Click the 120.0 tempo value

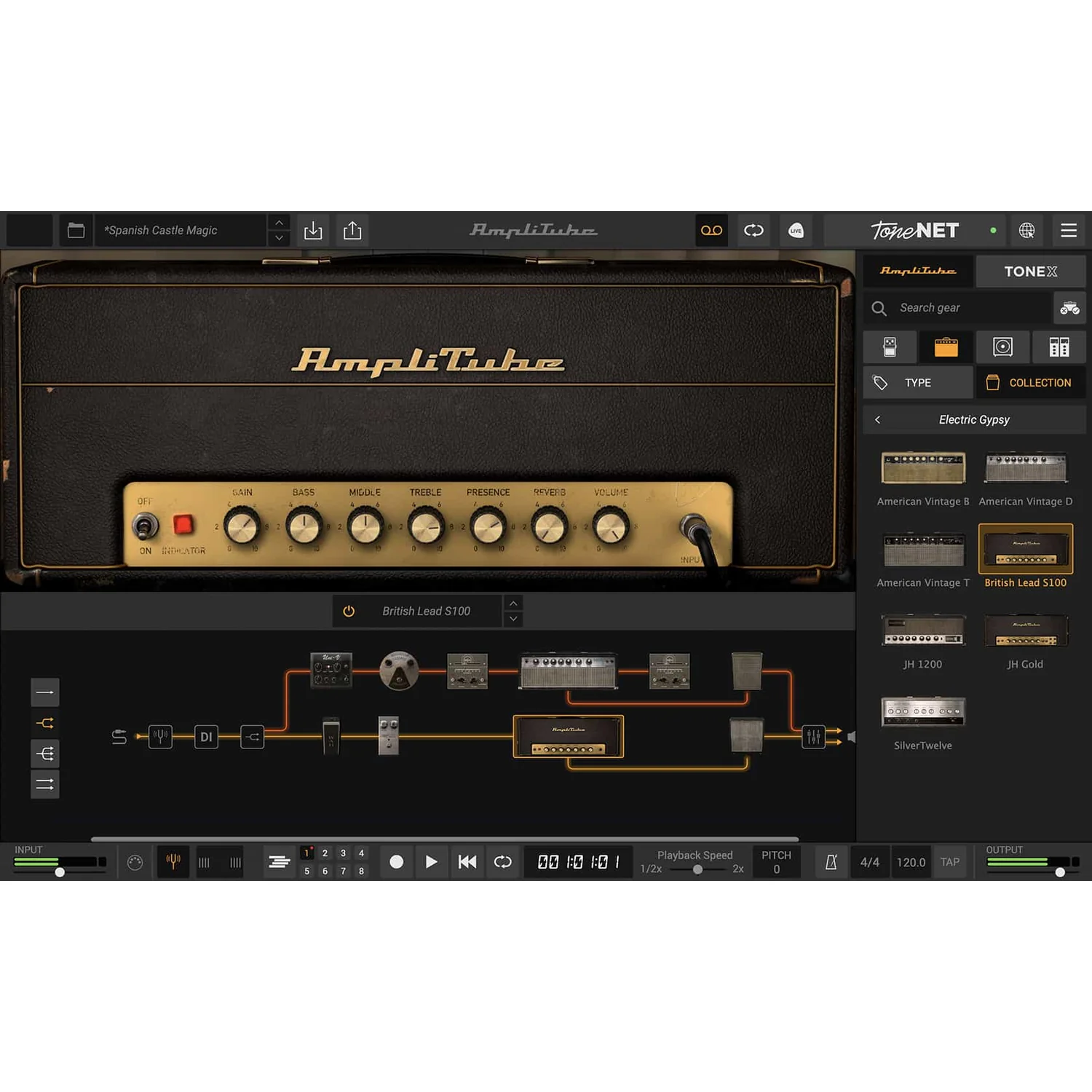911,862
